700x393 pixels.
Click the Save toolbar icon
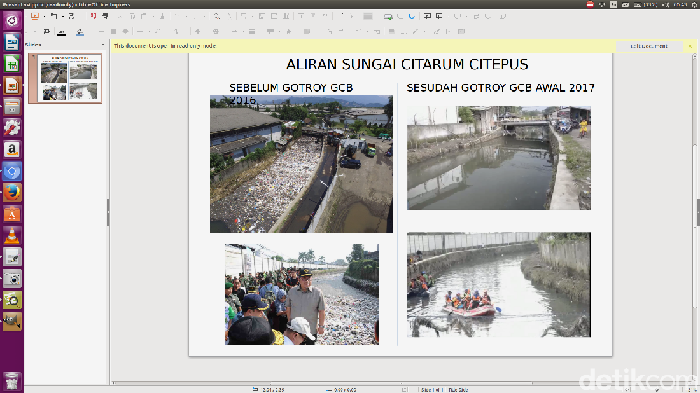(71, 17)
